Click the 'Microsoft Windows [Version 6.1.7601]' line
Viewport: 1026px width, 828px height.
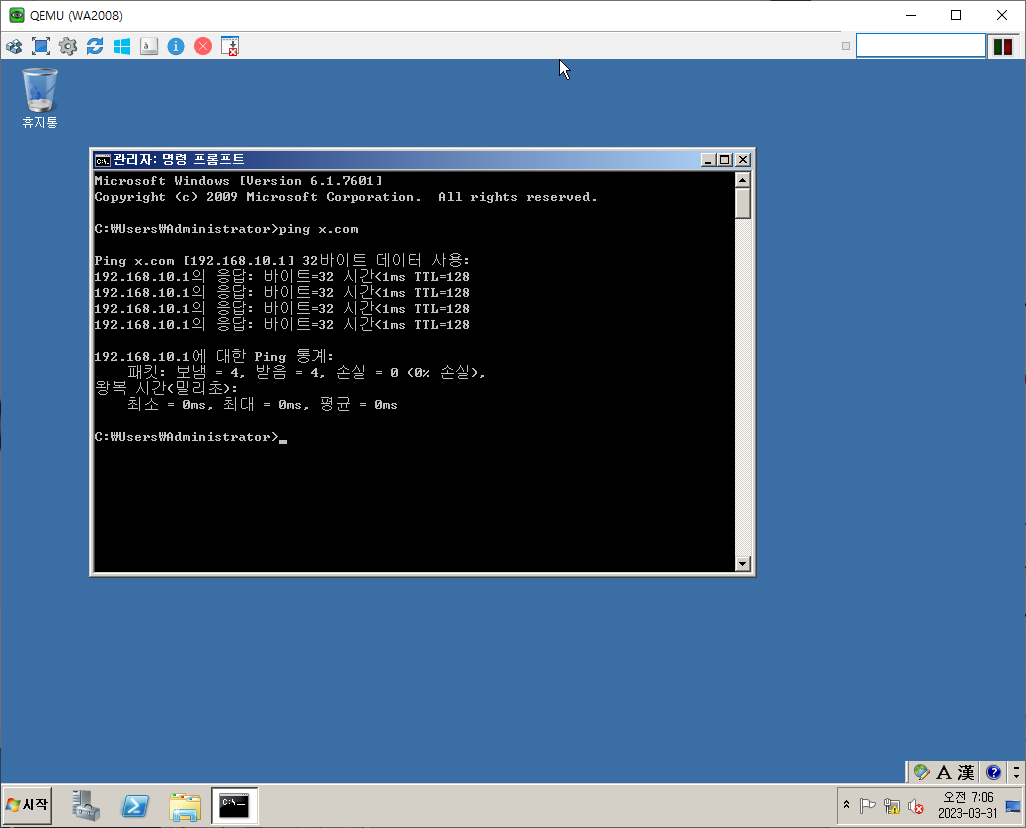(239, 181)
